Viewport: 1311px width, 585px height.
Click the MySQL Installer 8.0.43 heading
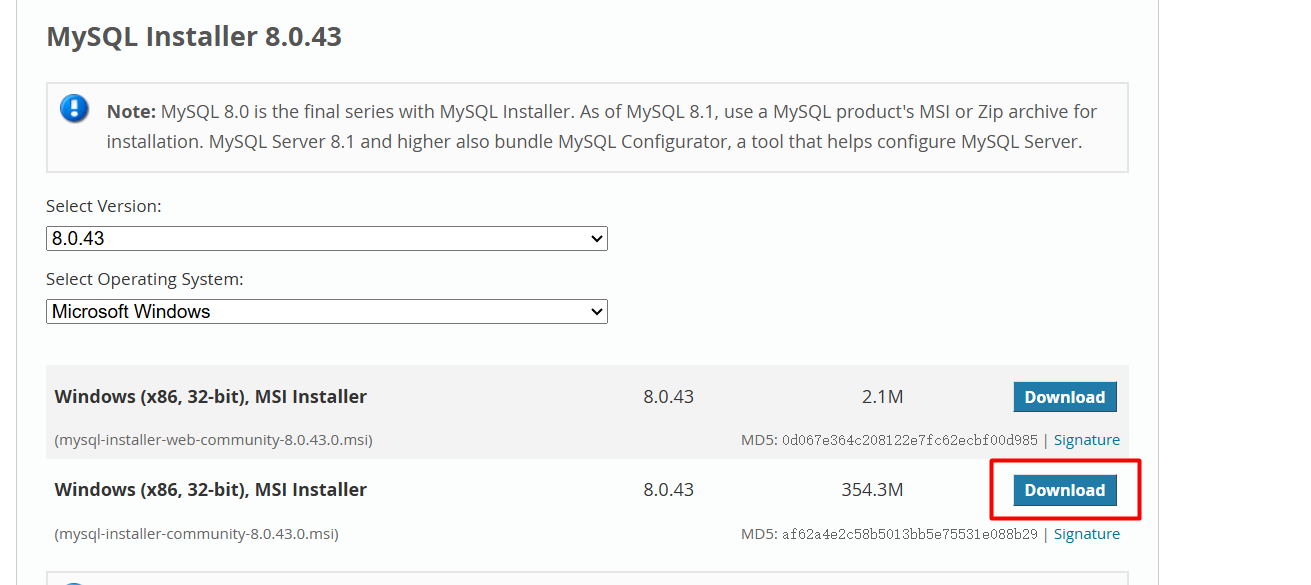point(194,37)
